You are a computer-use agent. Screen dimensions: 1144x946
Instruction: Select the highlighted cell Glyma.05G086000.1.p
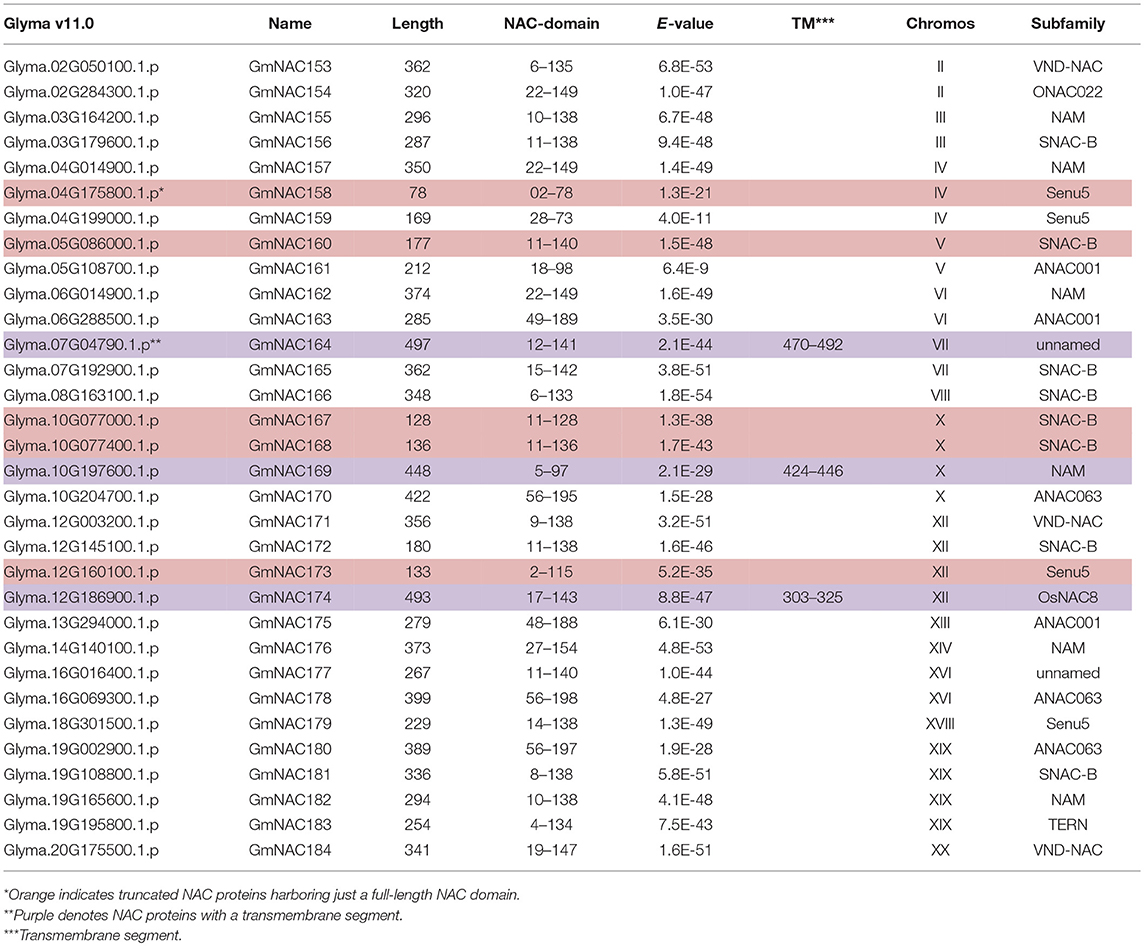81,244
